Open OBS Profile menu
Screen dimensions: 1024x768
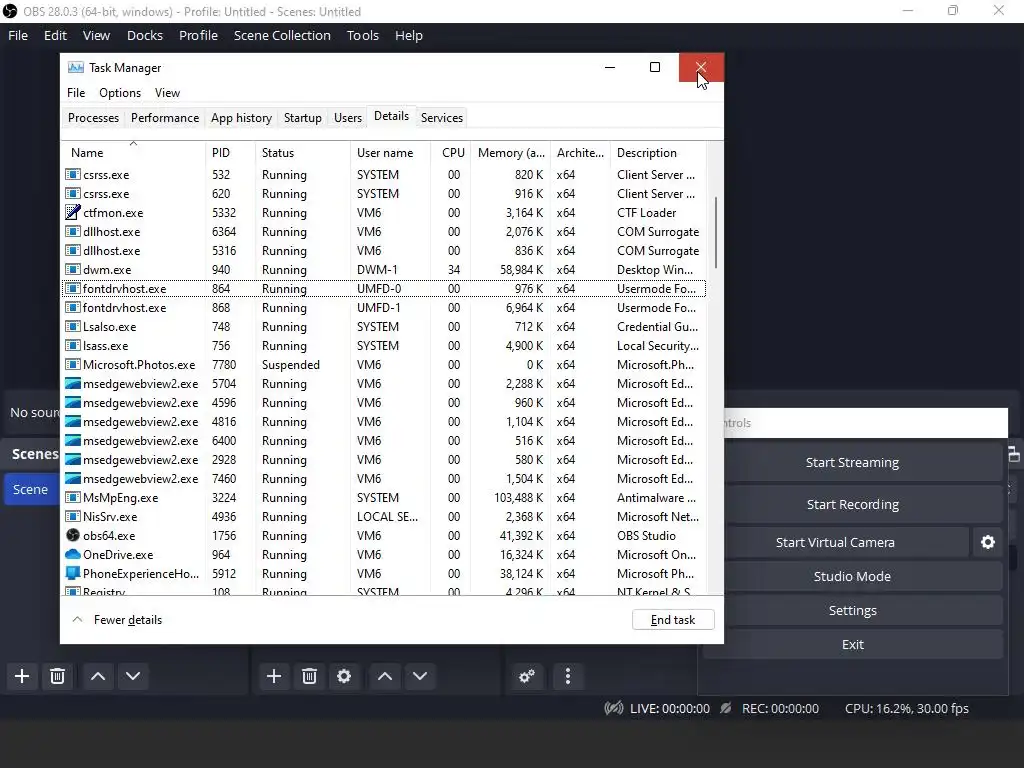point(199,35)
